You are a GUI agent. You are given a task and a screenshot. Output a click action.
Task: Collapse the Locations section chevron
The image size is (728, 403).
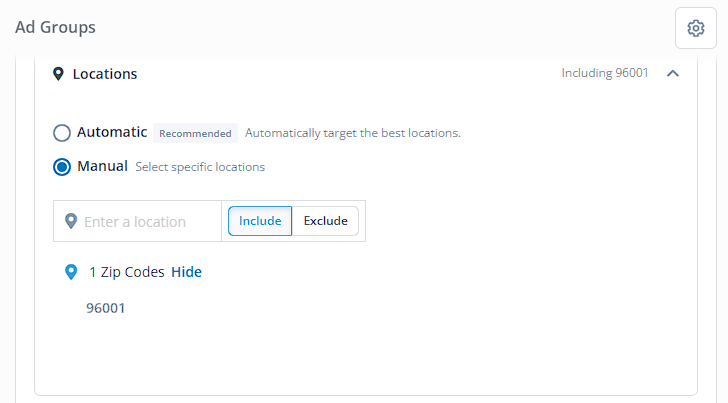click(x=673, y=73)
